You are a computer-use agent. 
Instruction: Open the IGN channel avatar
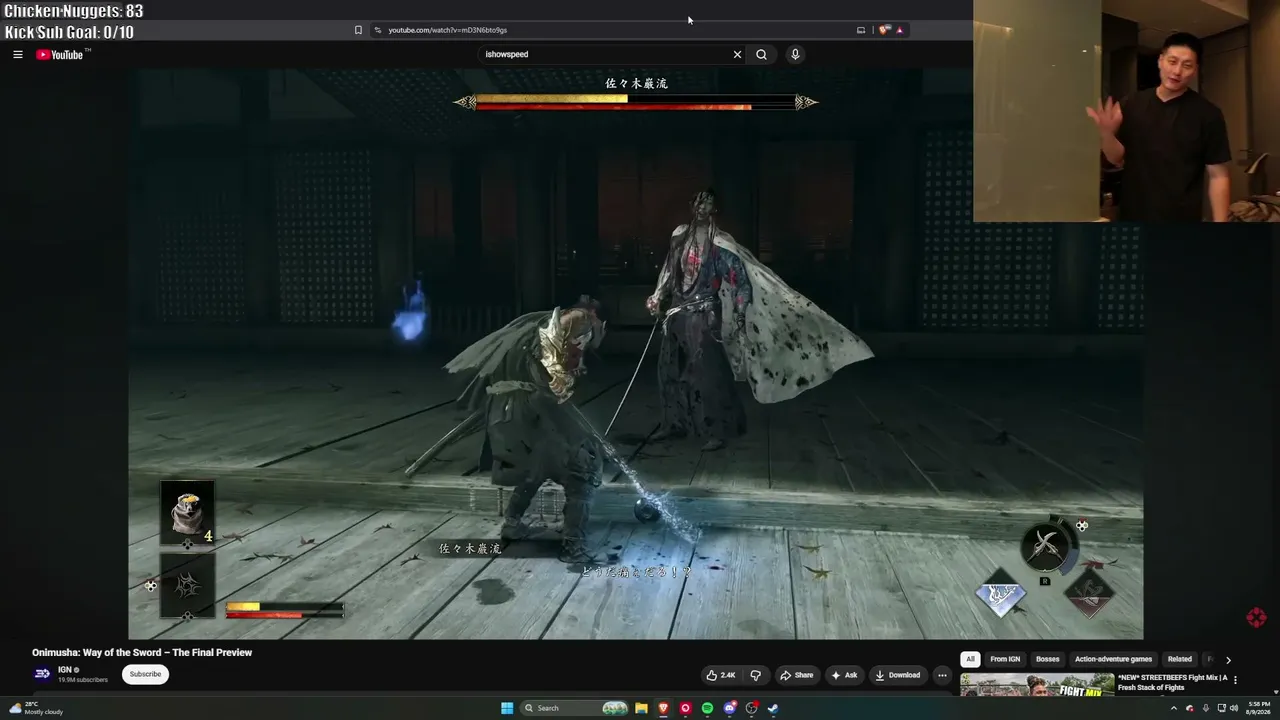click(x=42, y=674)
